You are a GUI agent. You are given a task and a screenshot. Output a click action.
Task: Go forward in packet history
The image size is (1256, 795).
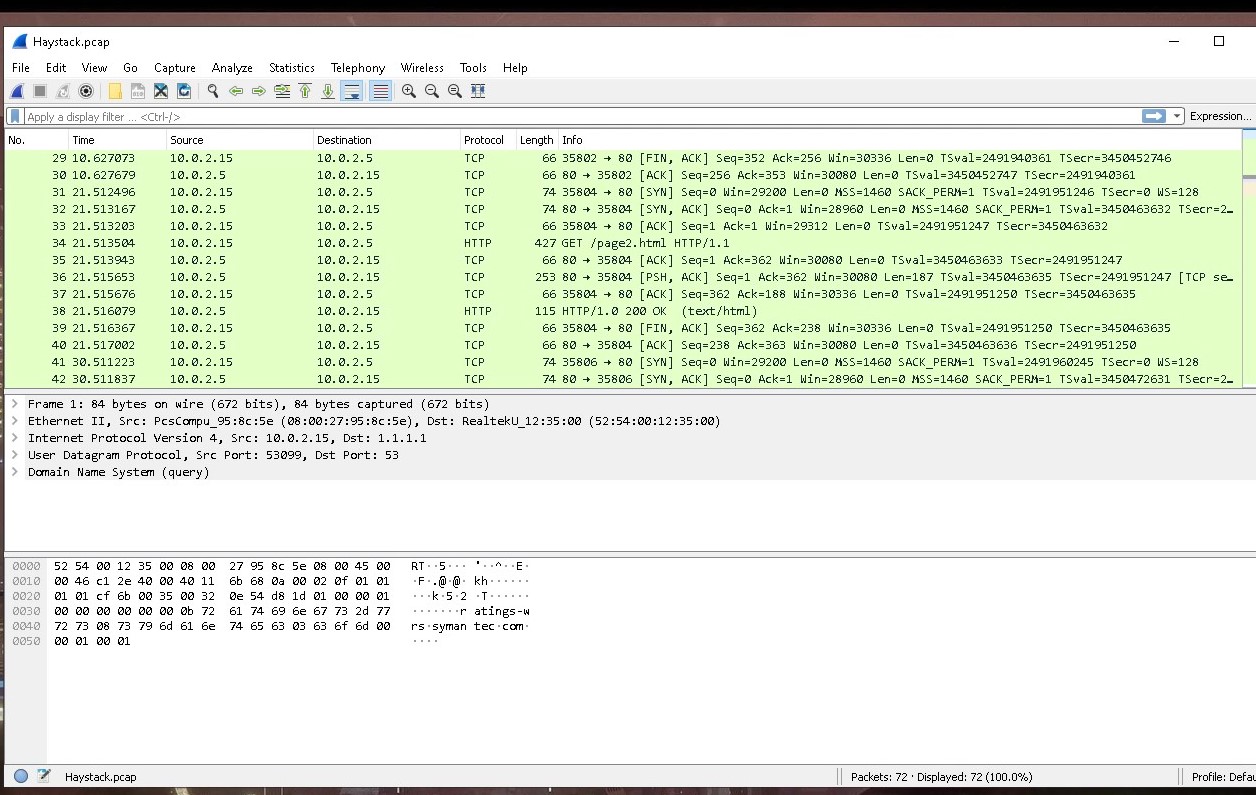[x=259, y=91]
